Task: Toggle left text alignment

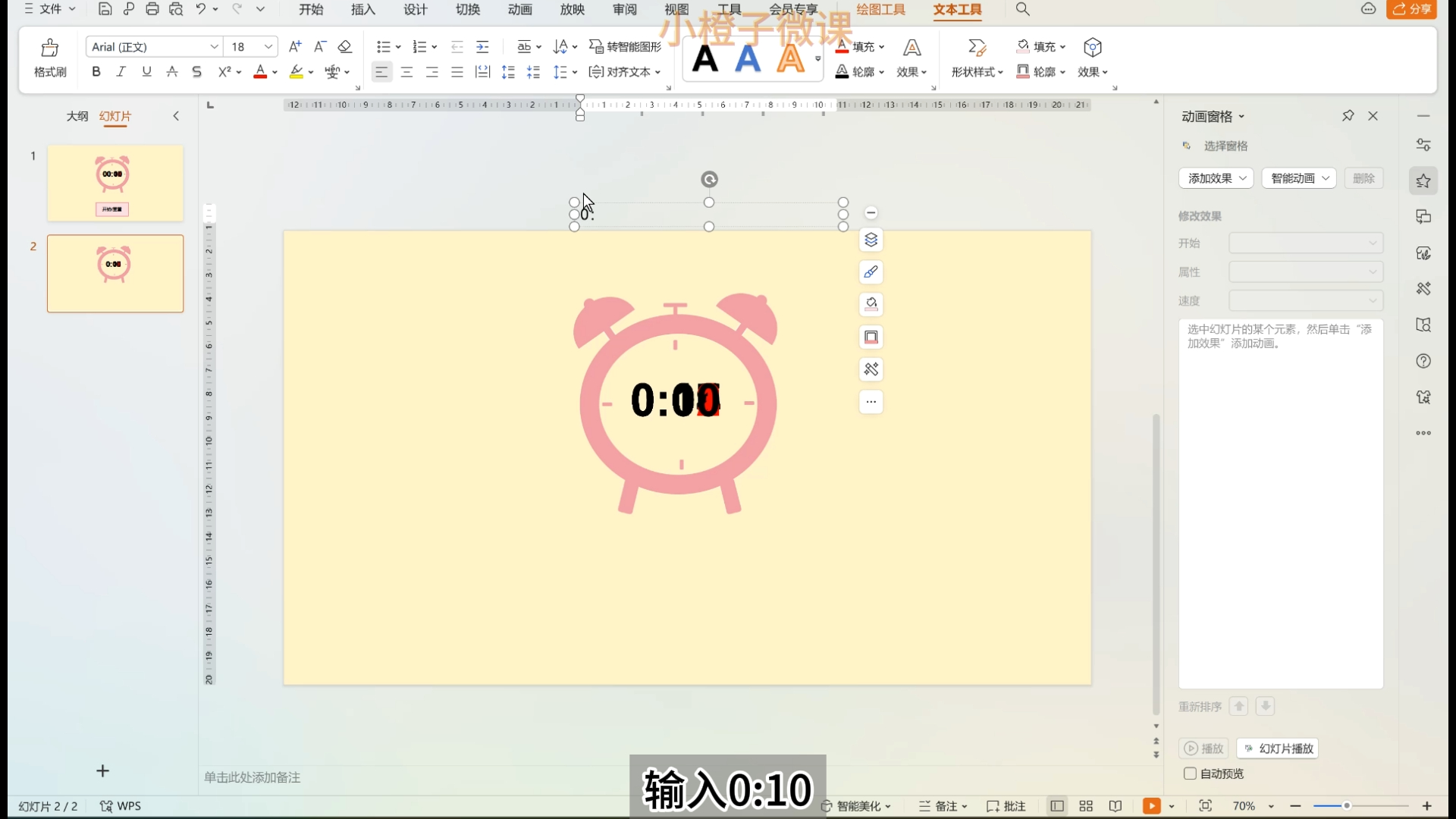Action: coord(381,72)
